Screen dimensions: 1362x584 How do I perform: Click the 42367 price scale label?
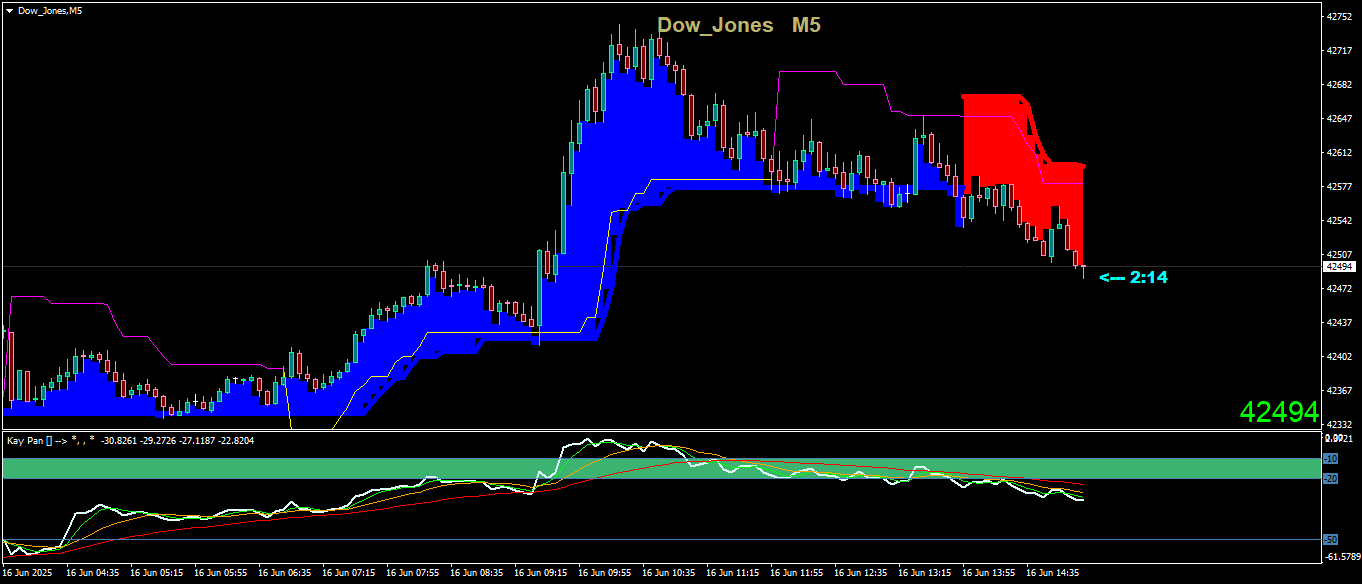(1339, 391)
